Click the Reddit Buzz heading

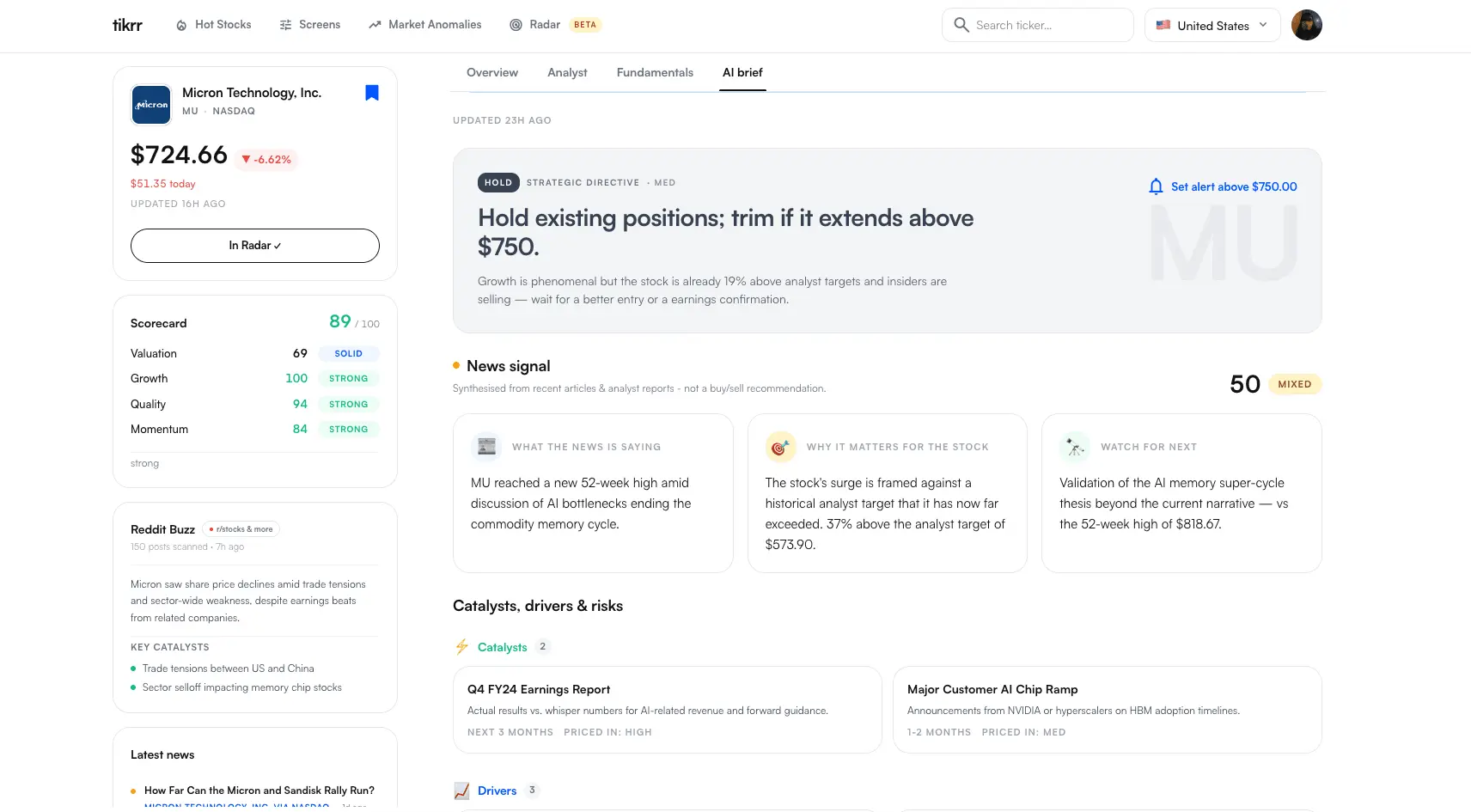[x=163, y=529]
